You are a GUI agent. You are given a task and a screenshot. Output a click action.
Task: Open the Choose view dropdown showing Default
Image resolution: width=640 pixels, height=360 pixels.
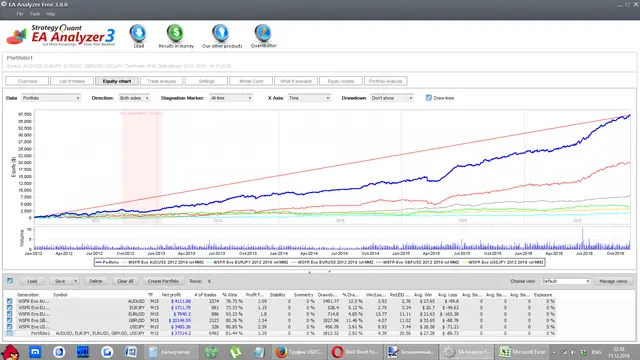pos(565,281)
